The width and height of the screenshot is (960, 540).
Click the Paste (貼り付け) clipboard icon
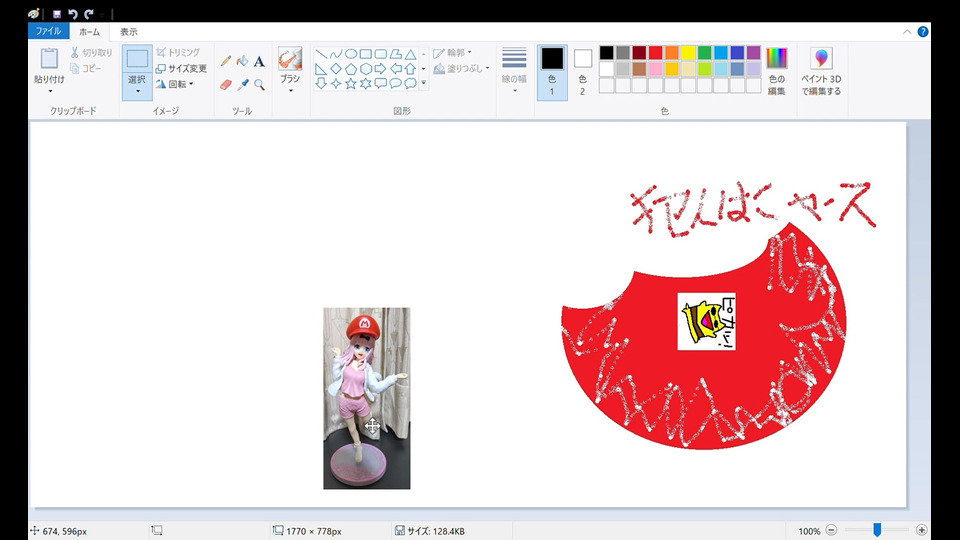coord(49,59)
